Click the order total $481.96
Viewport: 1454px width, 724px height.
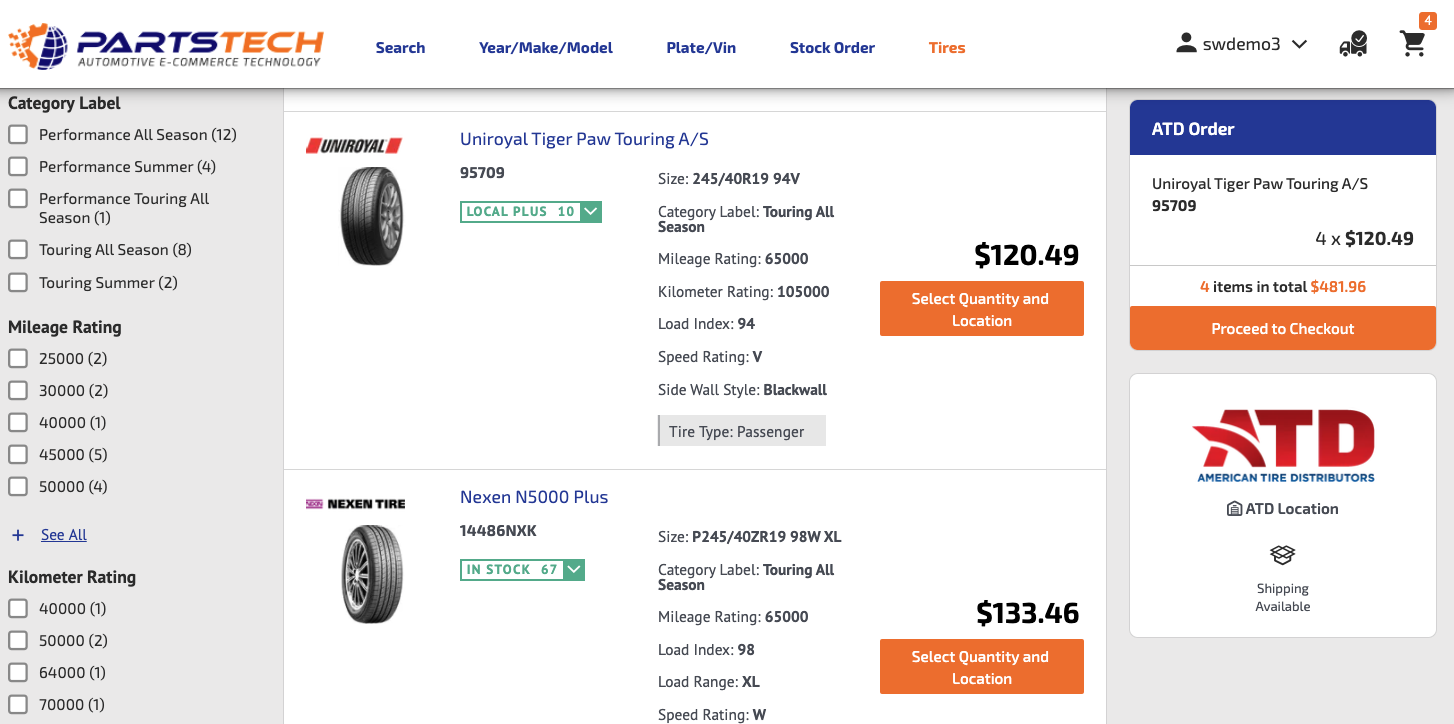1338,287
